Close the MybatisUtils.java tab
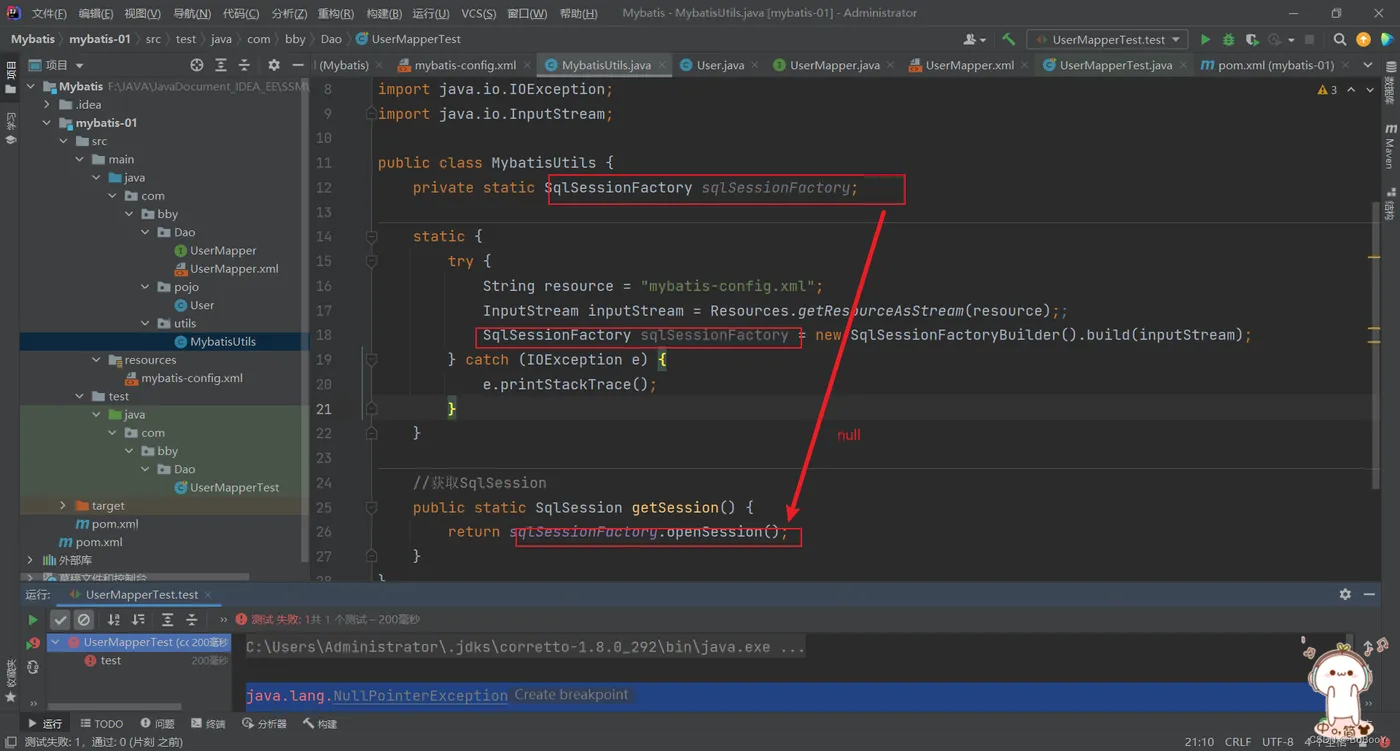This screenshot has width=1400, height=751. click(x=662, y=65)
